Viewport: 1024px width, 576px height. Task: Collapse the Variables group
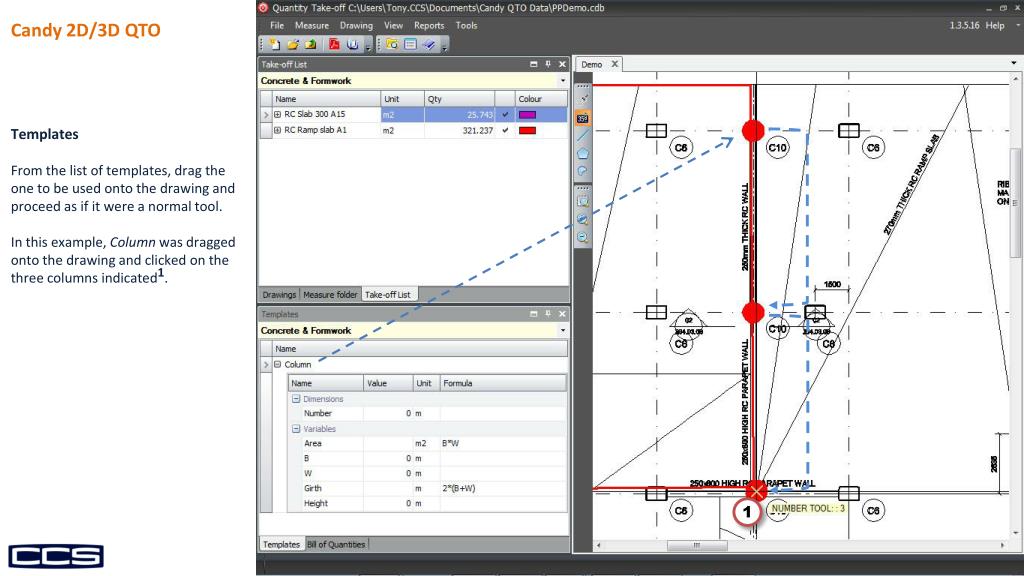[296, 429]
